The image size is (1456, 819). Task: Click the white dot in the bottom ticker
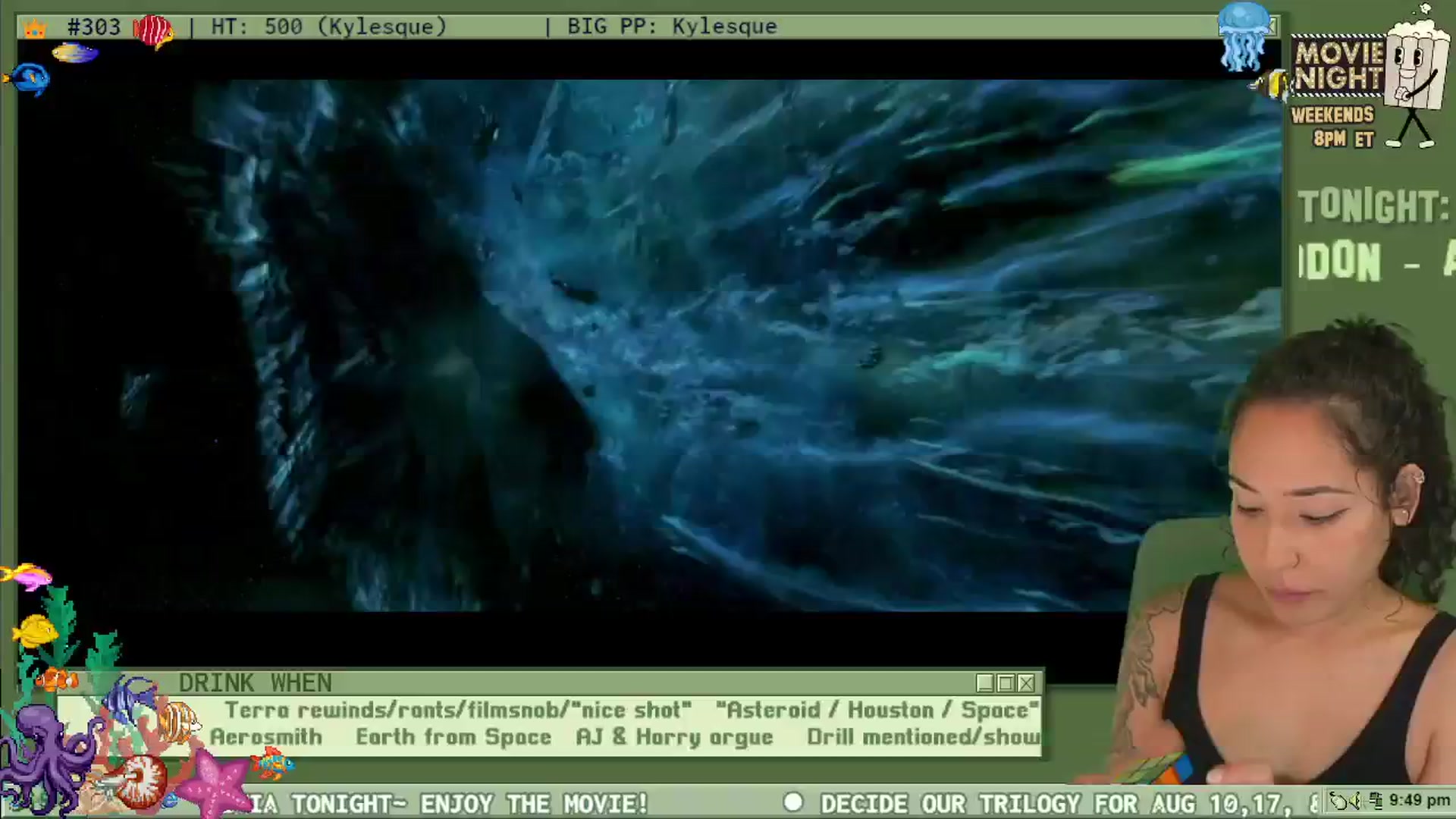click(x=793, y=802)
